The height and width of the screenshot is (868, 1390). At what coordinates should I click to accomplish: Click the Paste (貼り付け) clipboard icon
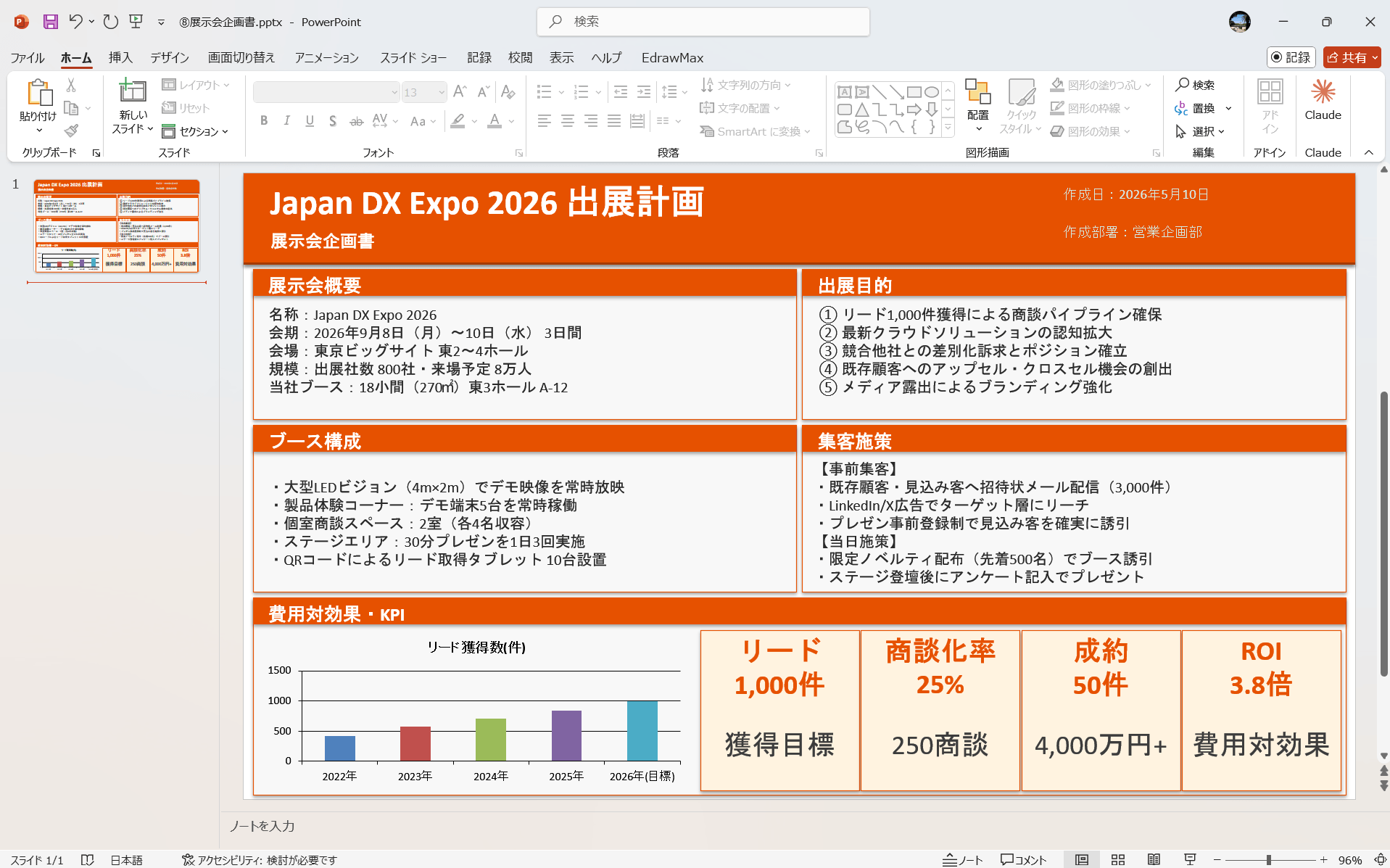(38, 93)
